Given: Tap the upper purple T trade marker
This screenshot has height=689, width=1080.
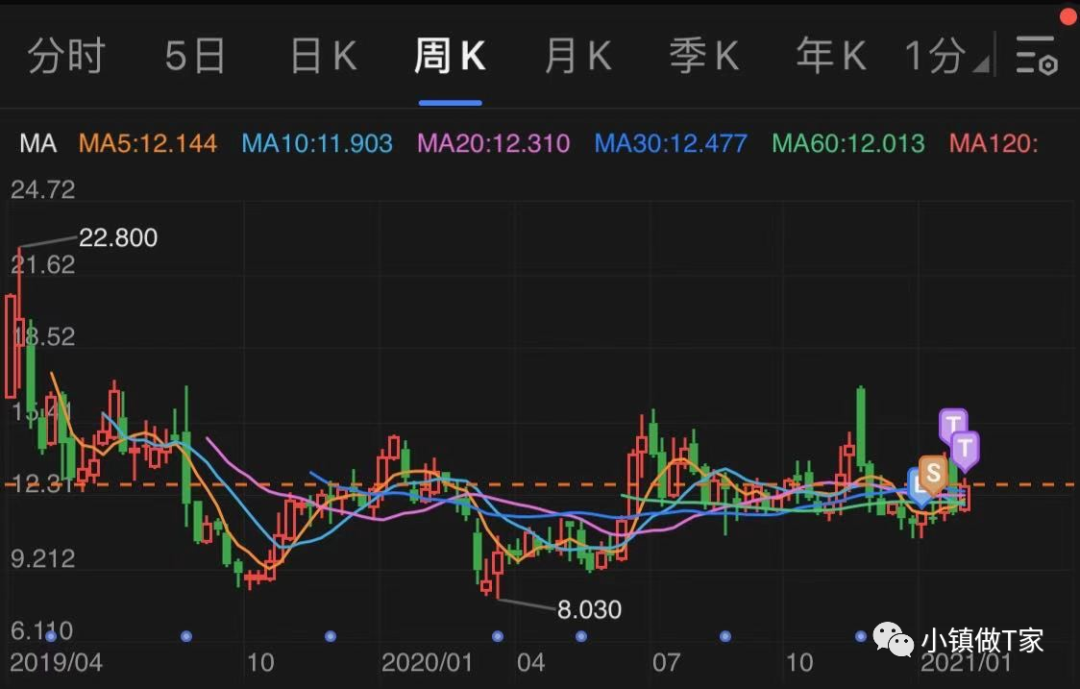Looking at the screenshot, I should tap(953, 424).
